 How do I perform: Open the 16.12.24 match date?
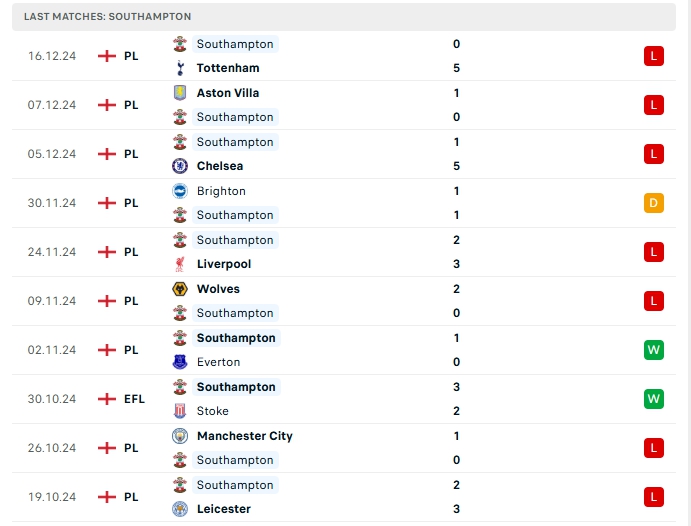52,56
